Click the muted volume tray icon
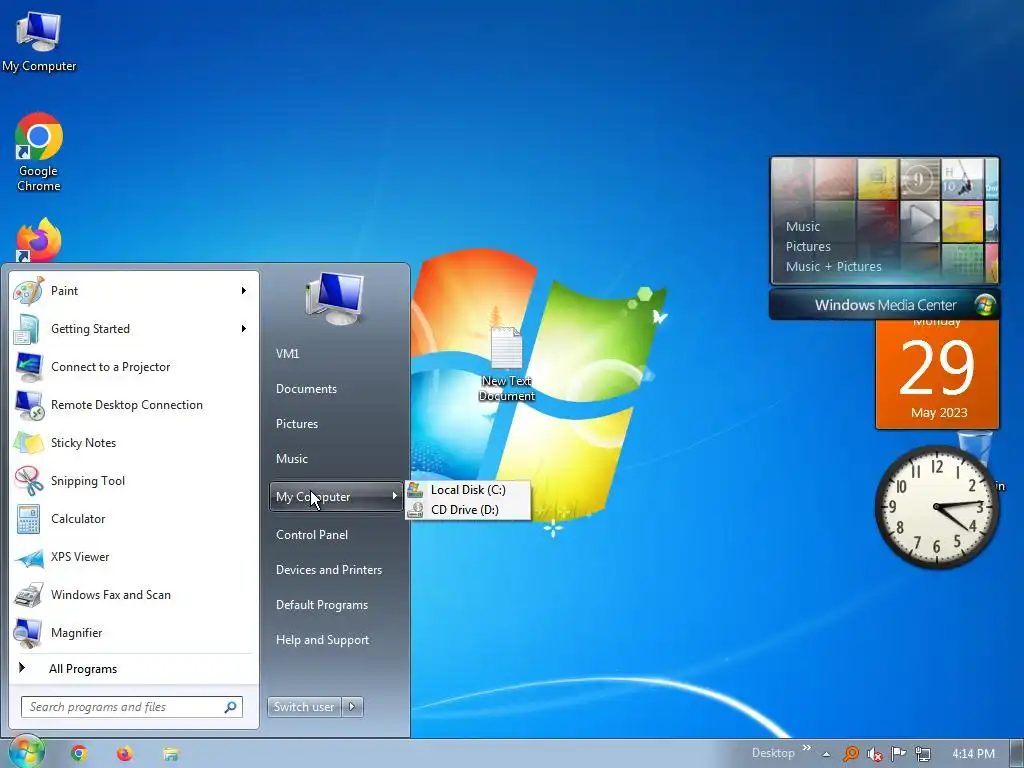 tap(874, 754)
